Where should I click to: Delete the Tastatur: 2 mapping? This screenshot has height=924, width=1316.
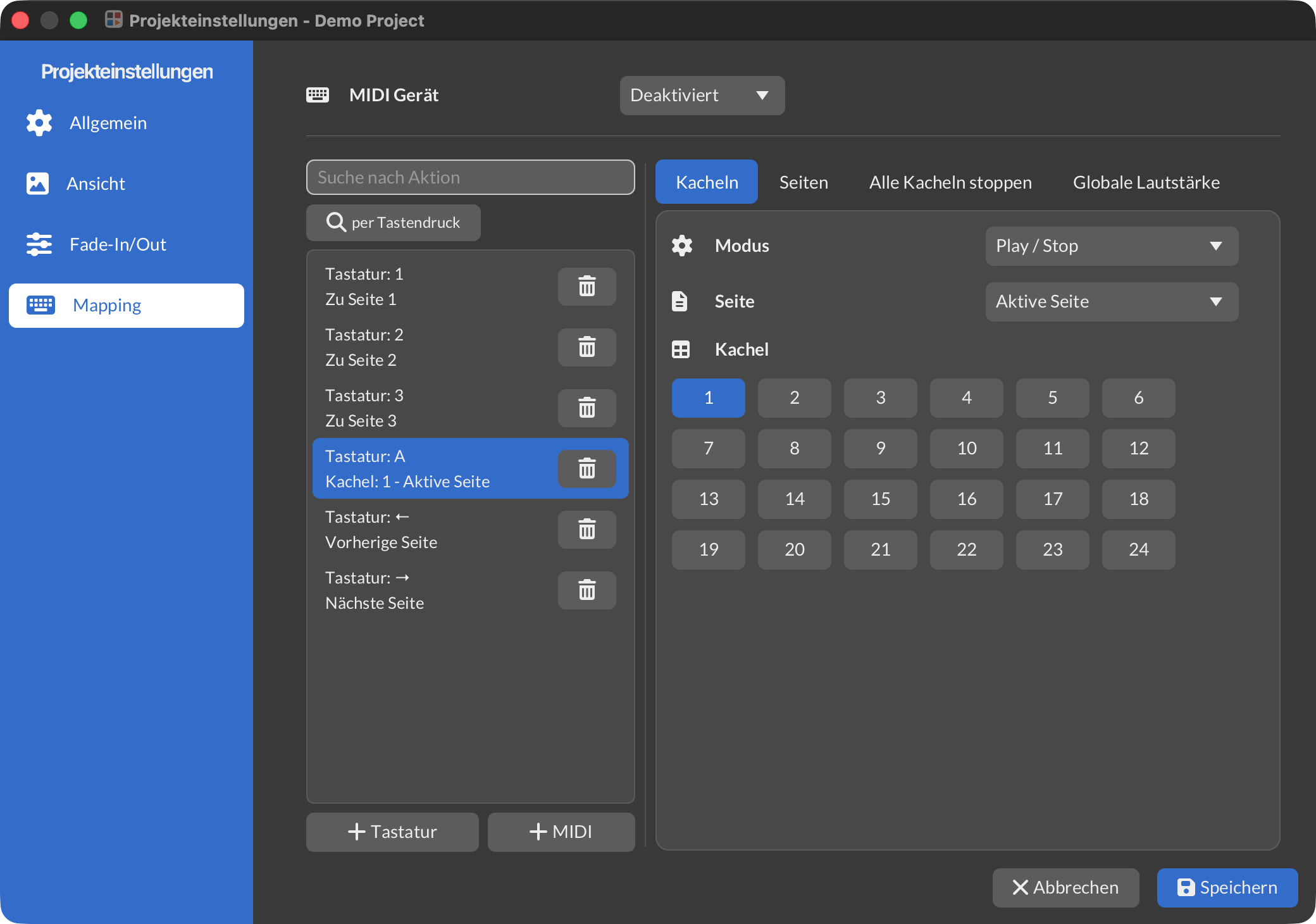coord(587,347)
